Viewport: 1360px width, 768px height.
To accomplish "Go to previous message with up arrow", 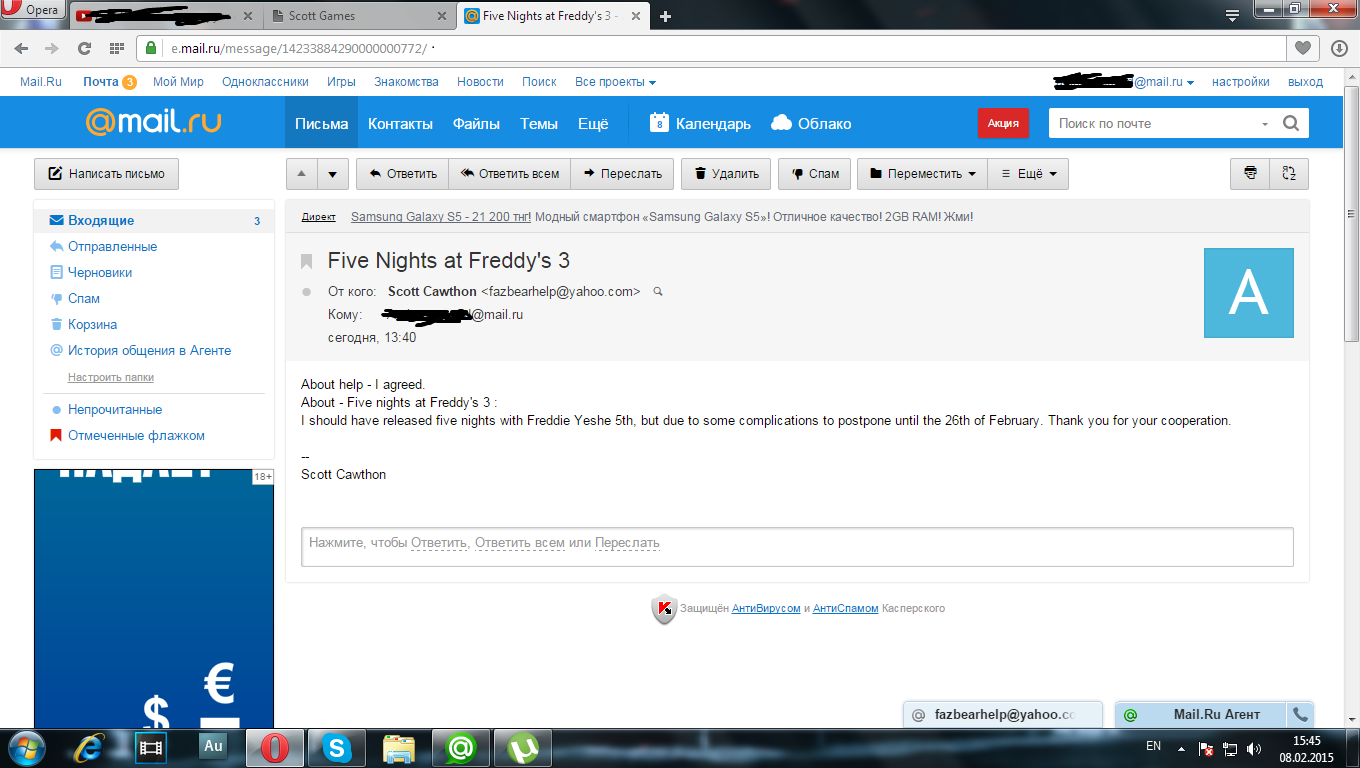I will tap(302, 174).
